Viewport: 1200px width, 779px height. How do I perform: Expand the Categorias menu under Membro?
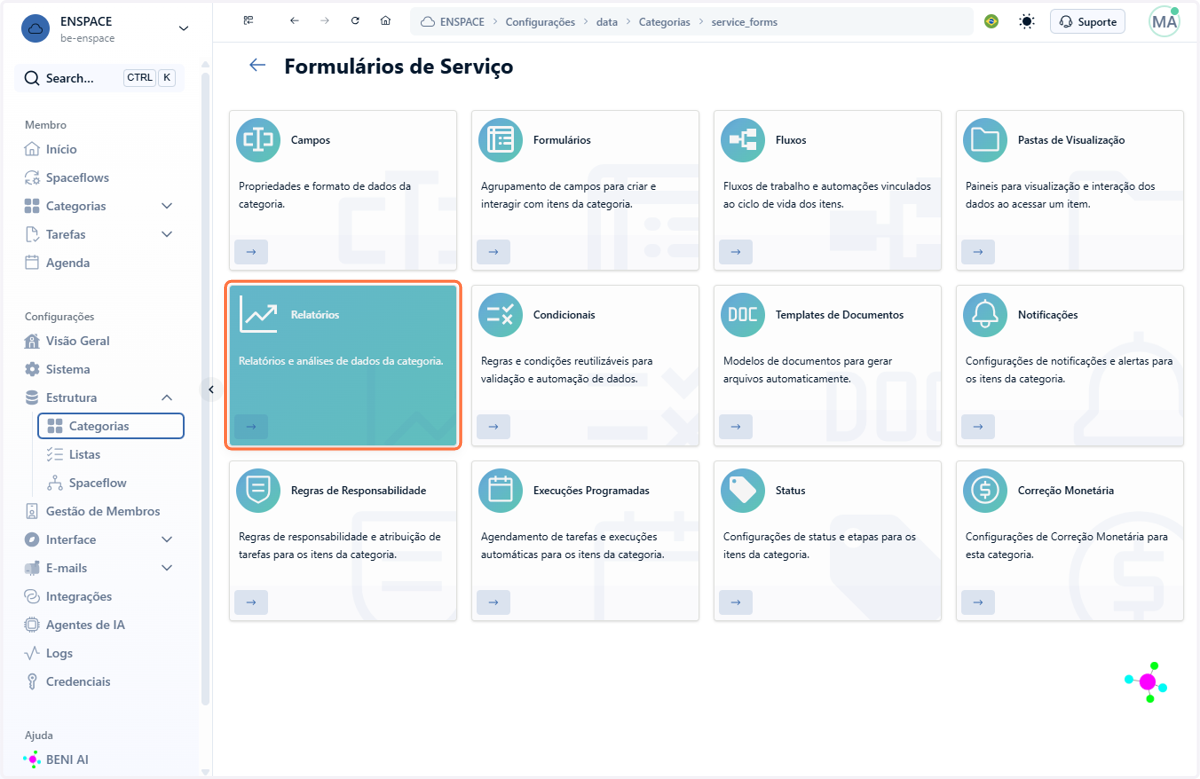tap(167, 206)
